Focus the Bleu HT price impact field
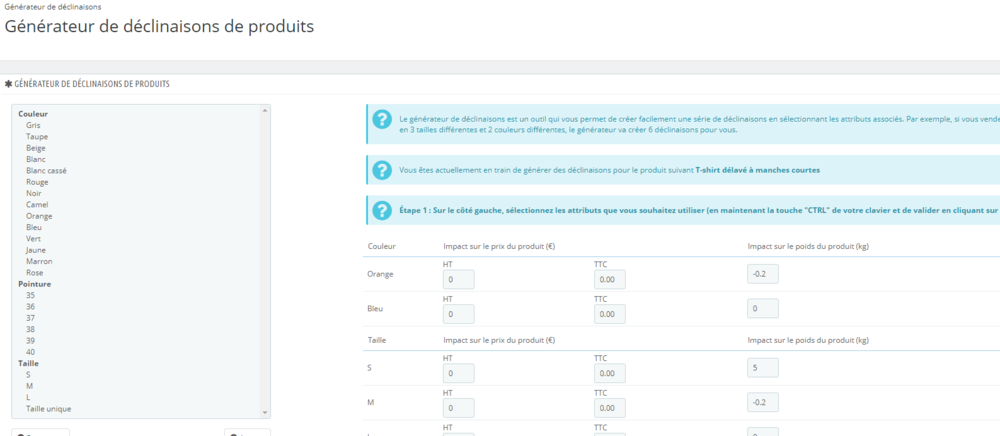 pyautogui.click(x=458, y=314)
